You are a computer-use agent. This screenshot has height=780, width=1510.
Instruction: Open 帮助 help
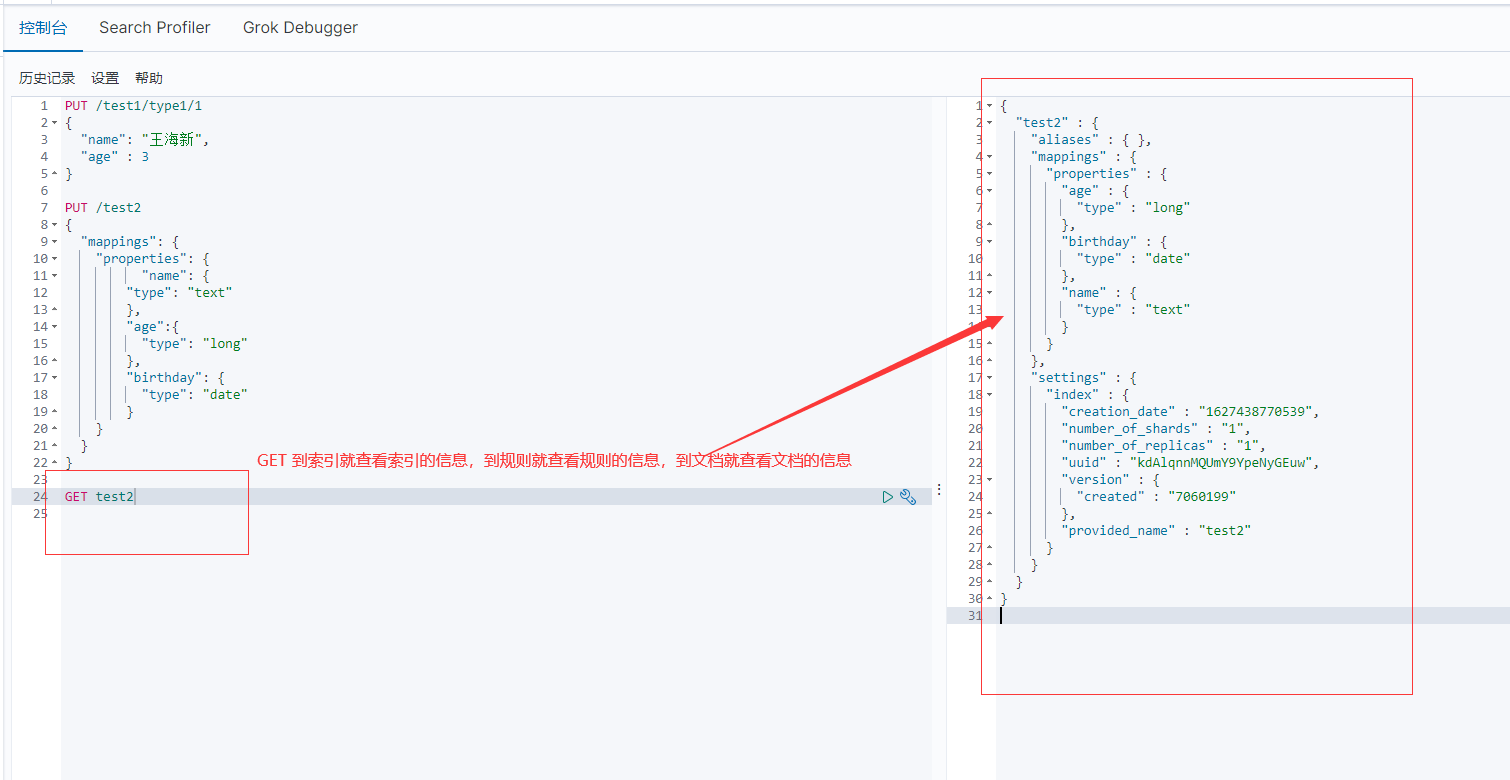click(149, 78)
